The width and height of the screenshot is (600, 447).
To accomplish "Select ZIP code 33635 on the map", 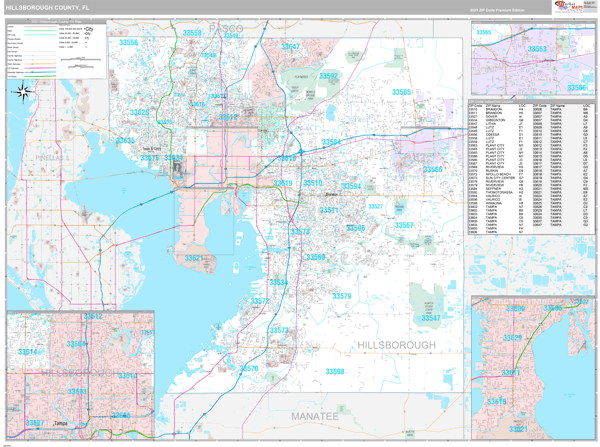I will coord(126,140).
